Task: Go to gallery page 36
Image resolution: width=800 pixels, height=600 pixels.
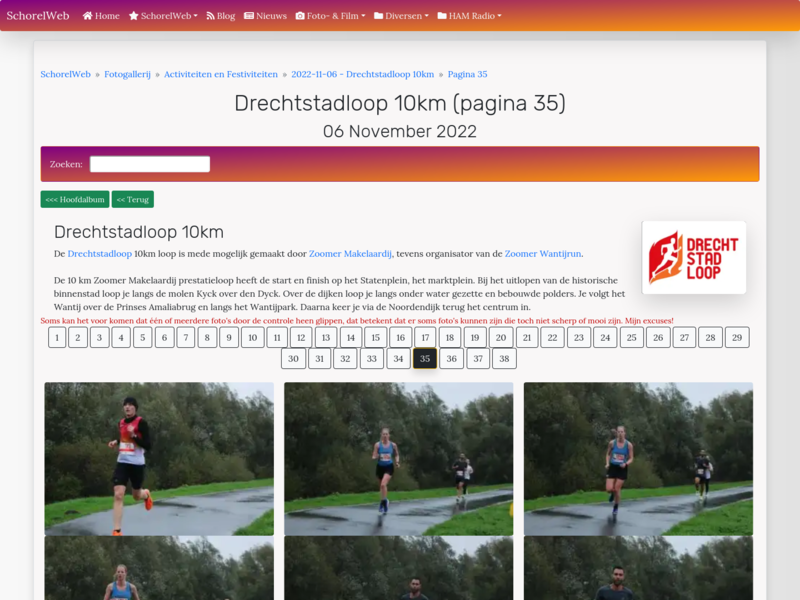Action: 452,358
